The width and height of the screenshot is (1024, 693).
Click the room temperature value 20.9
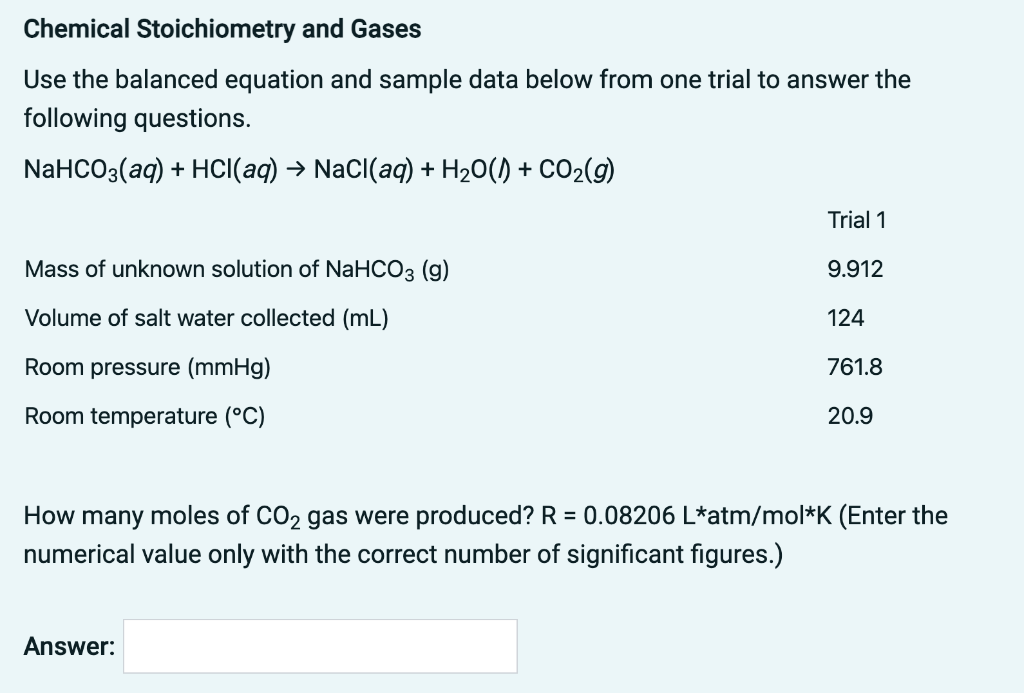click(846, 416)
